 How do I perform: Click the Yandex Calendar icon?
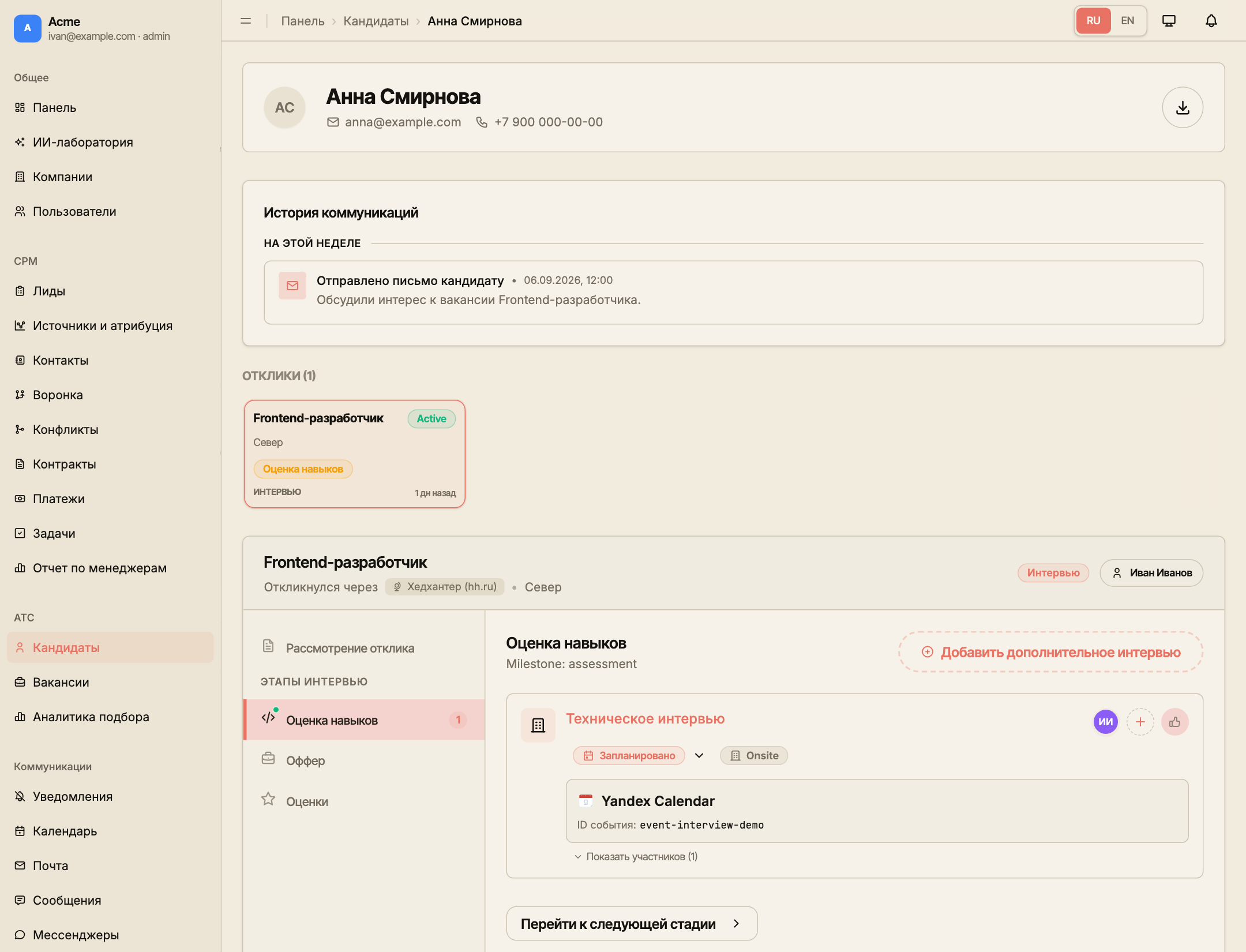(x=586, y=801)
